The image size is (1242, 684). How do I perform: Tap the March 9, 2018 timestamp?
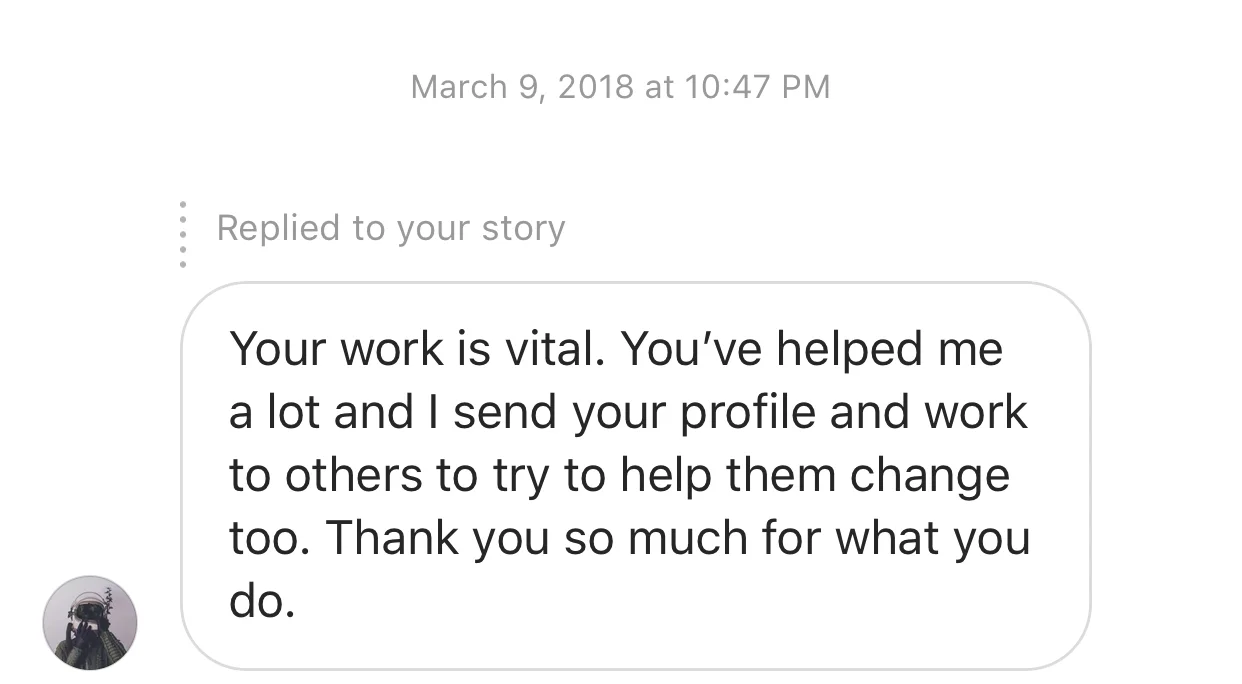click(x=620, y=87)
